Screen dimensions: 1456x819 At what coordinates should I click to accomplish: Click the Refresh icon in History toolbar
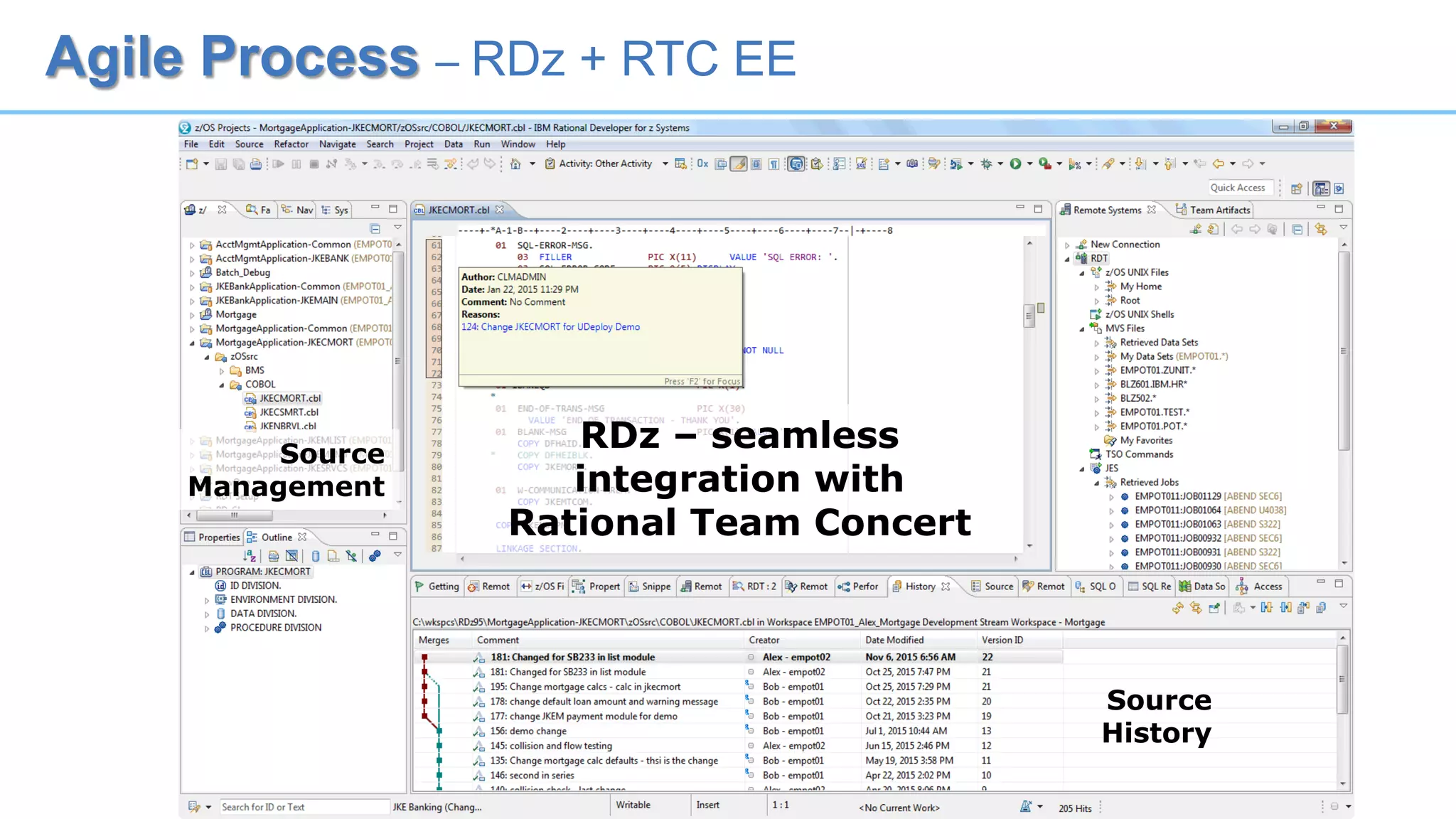click(x=1178, y=608)
